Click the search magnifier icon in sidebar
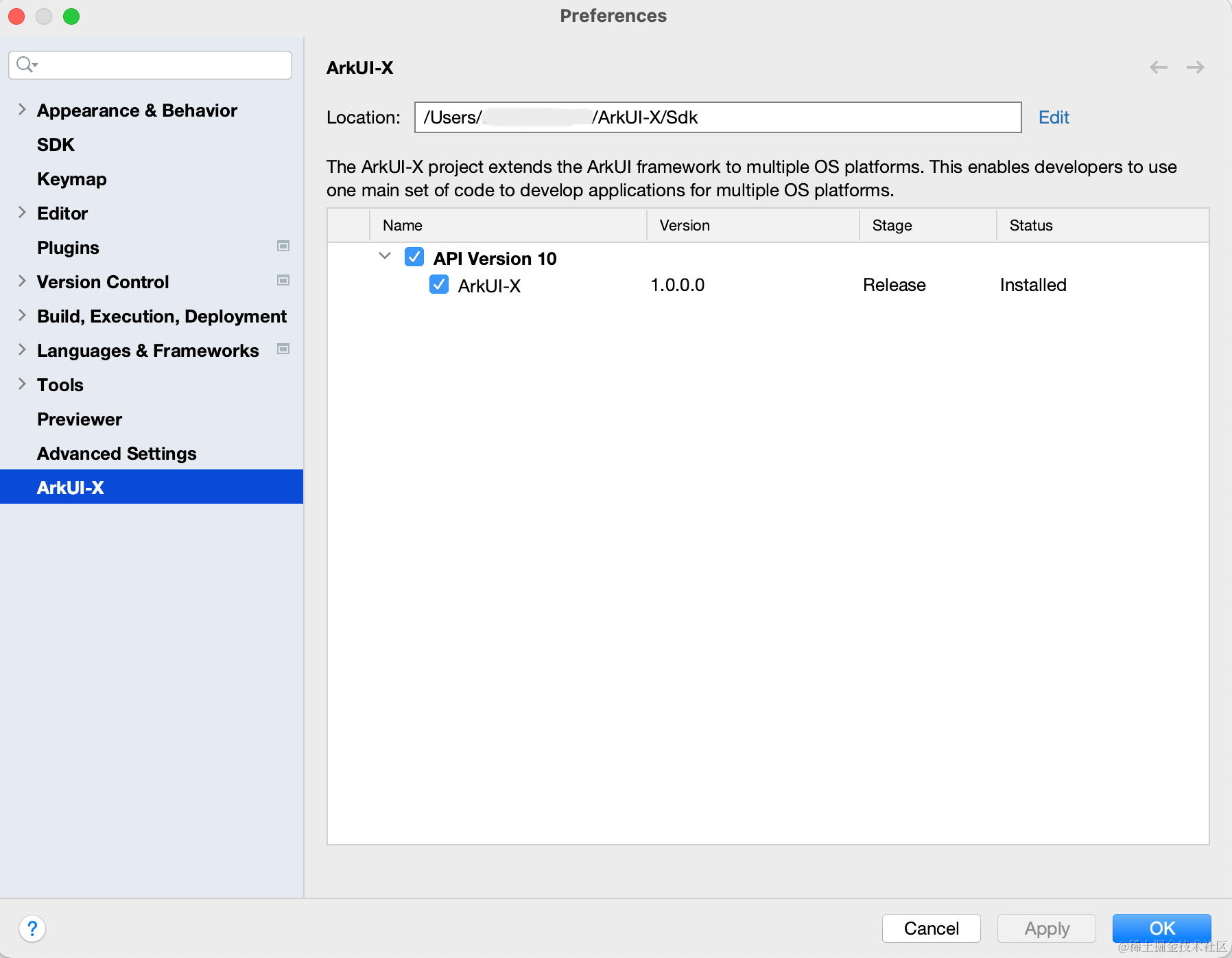This screenshot has height=958, width=1232. [x=26, y=65]
